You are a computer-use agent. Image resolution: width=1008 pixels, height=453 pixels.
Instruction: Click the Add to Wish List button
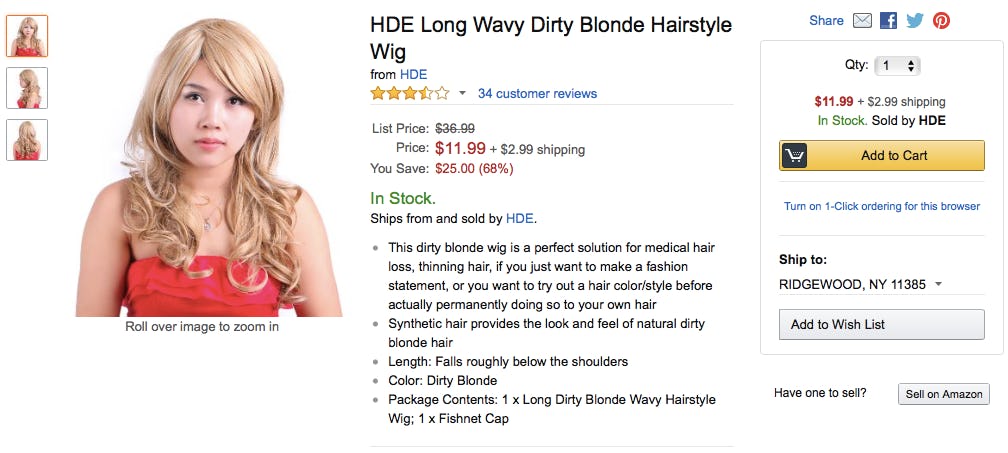(x=881, y=324)
